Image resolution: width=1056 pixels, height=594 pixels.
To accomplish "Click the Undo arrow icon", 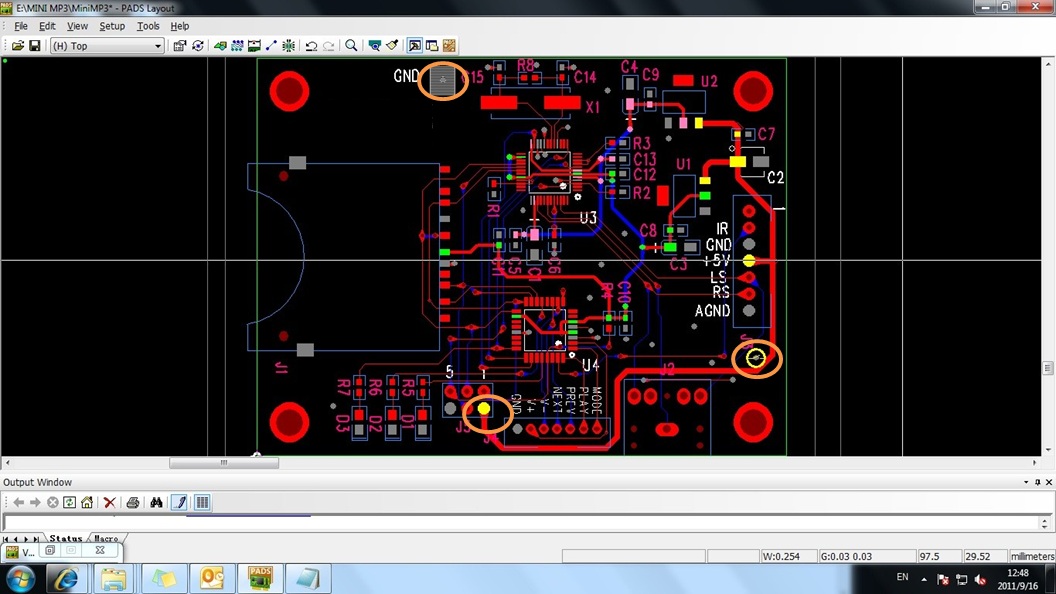I will click(x=311, y=46).
